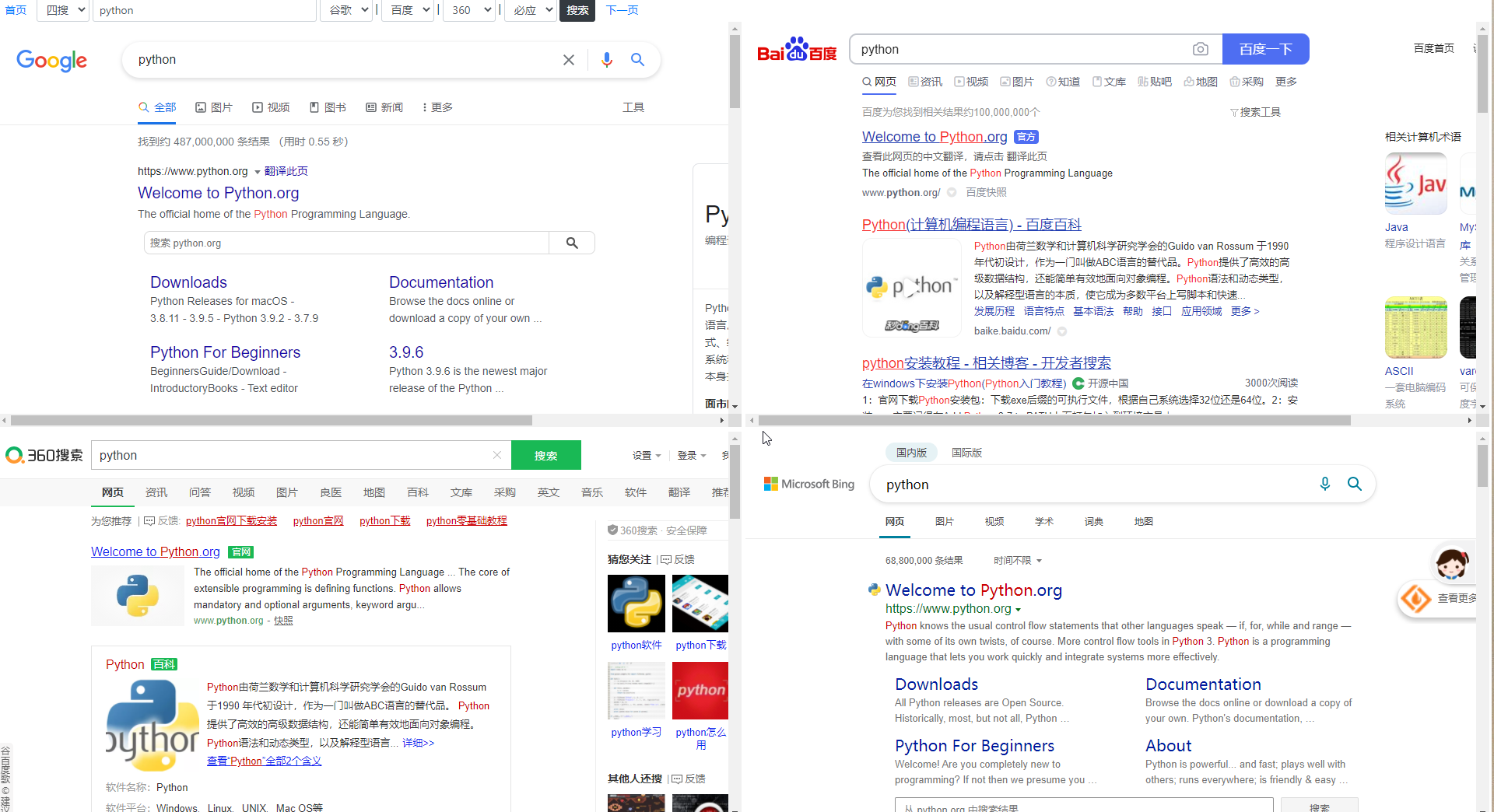This screenshot has width=1494, height=812.
Task: Click the large Python logo in 360 百科 card
Action: (153, 726)
